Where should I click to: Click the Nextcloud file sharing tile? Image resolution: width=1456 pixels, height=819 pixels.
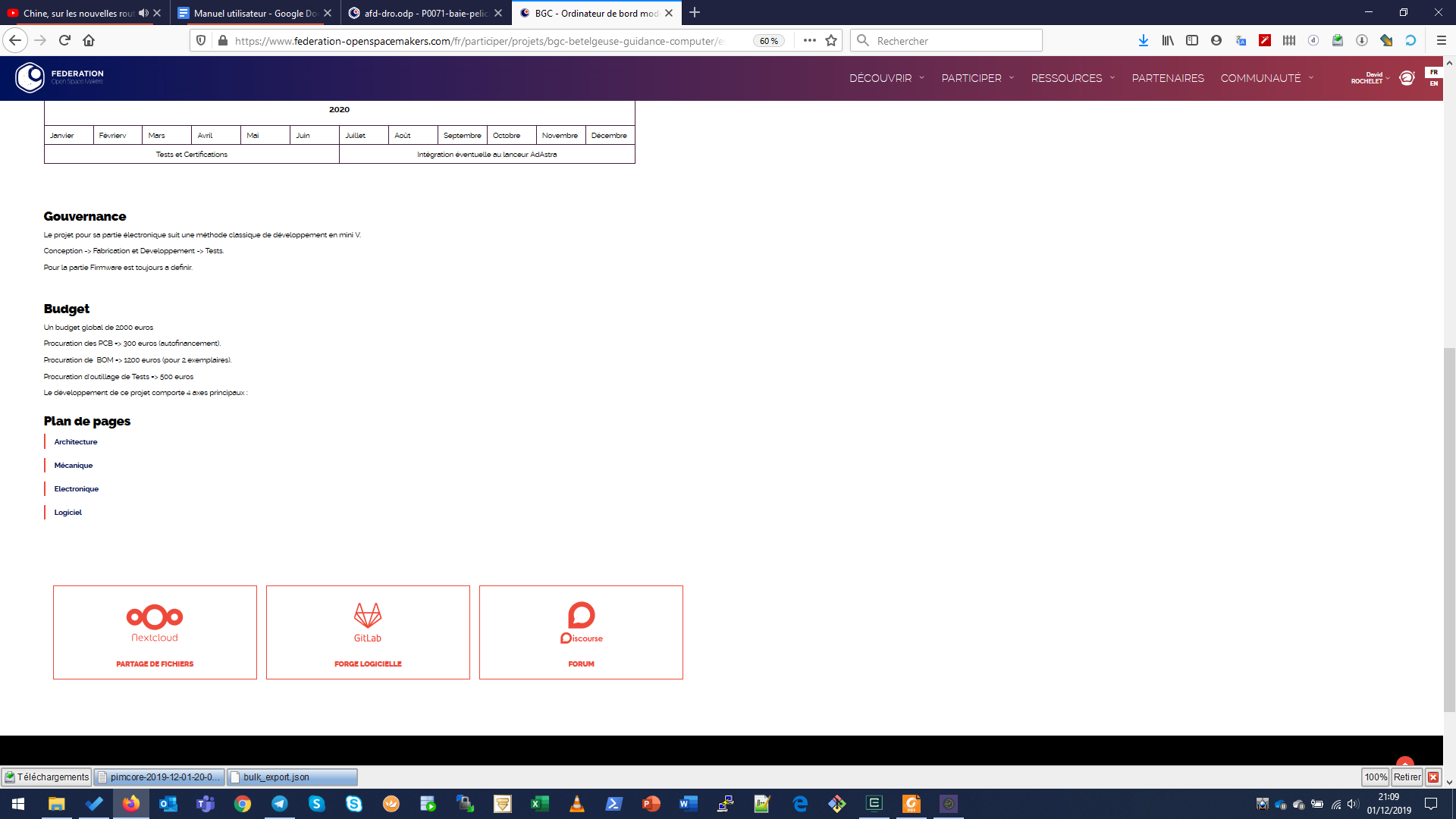(x=155, y=632)
